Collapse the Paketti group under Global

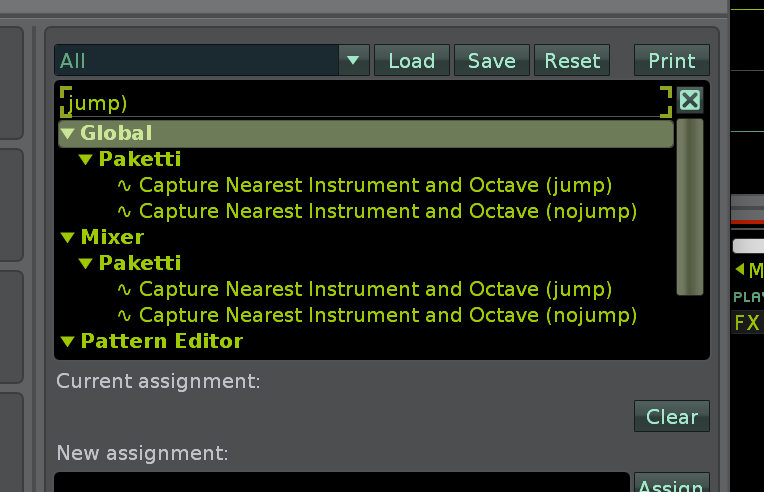[86, 159]
